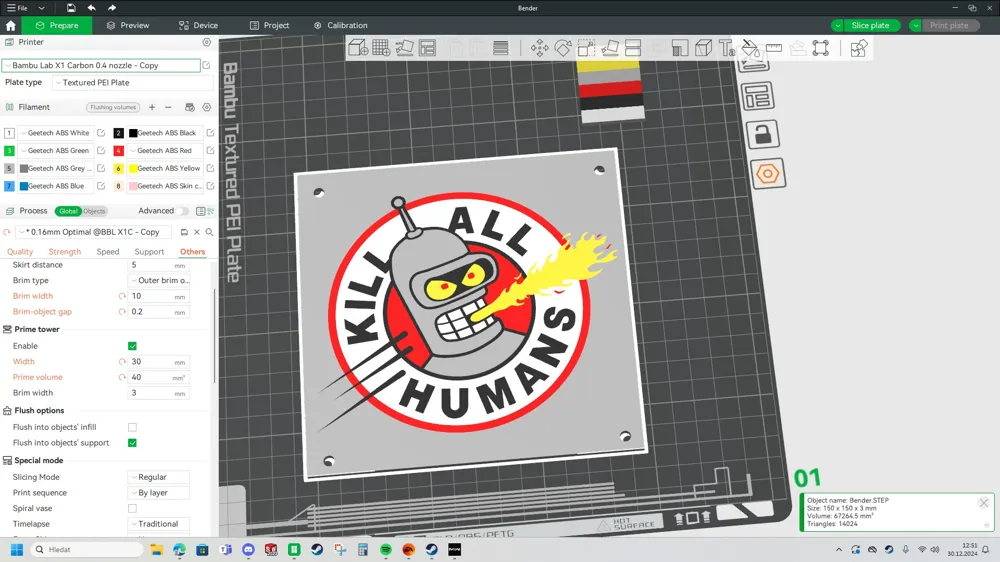
Task: Open the orange hexagon plate settings icon
Action: (x=767, y=174)
